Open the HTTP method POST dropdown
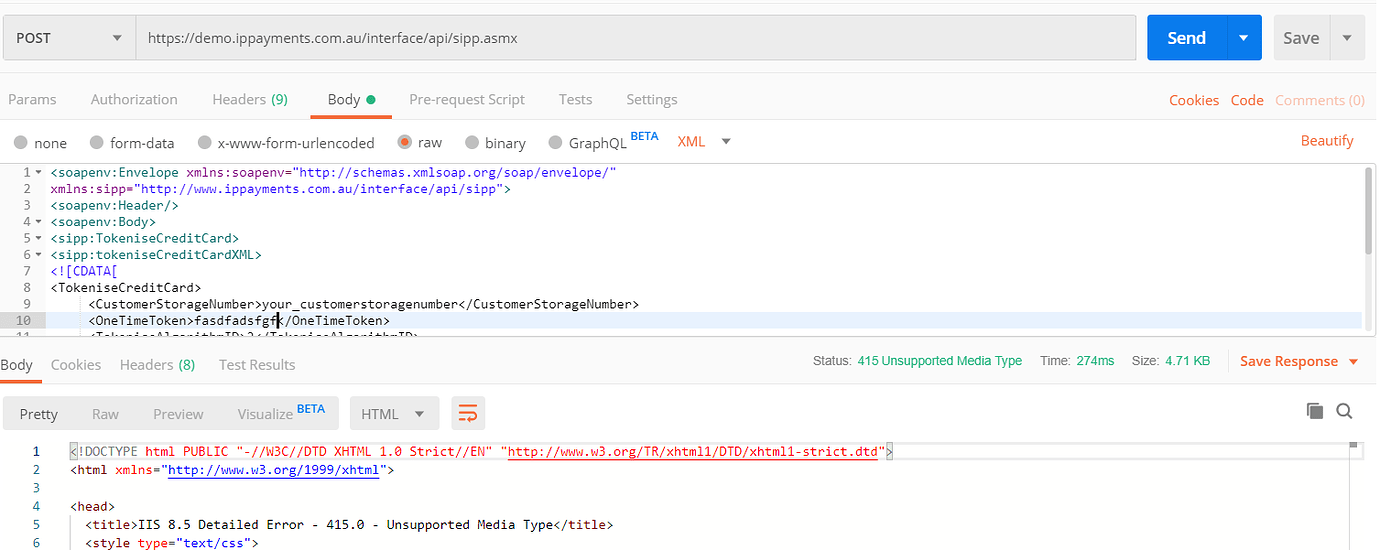The width and height of the screenshot is (1380, 550). click(x=69, y=38)
